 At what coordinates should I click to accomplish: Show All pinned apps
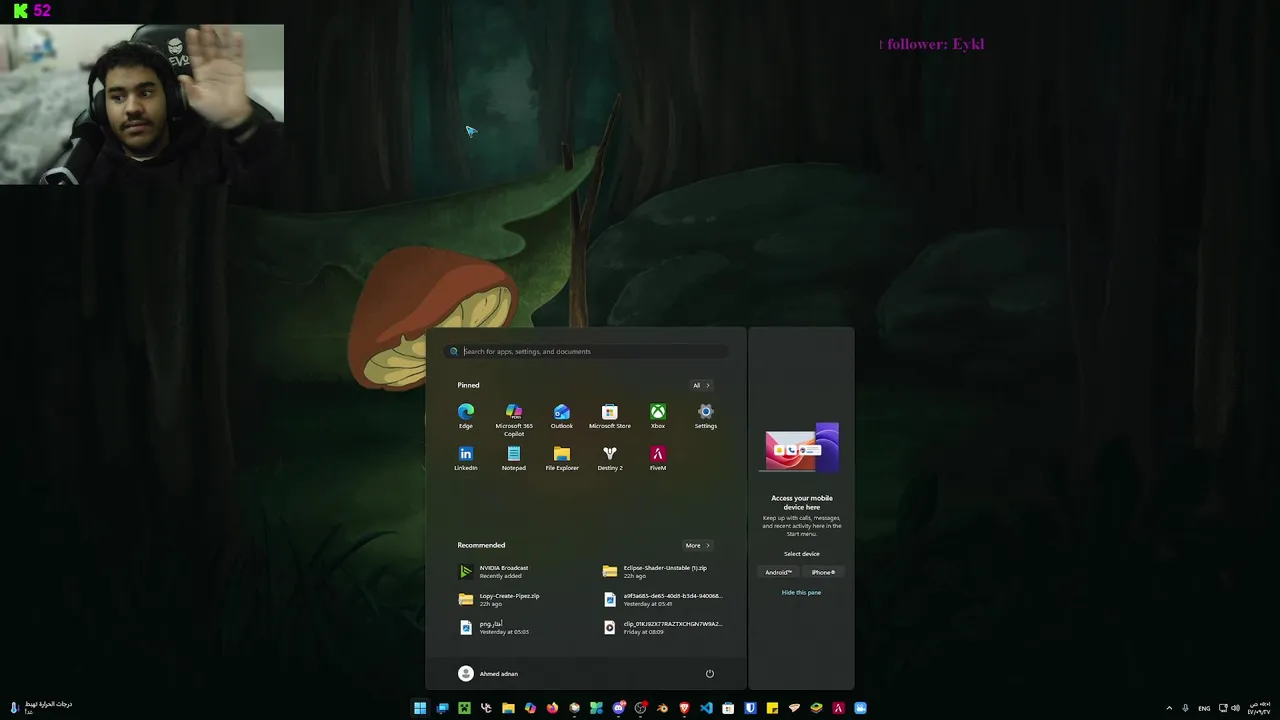[701, 385]
